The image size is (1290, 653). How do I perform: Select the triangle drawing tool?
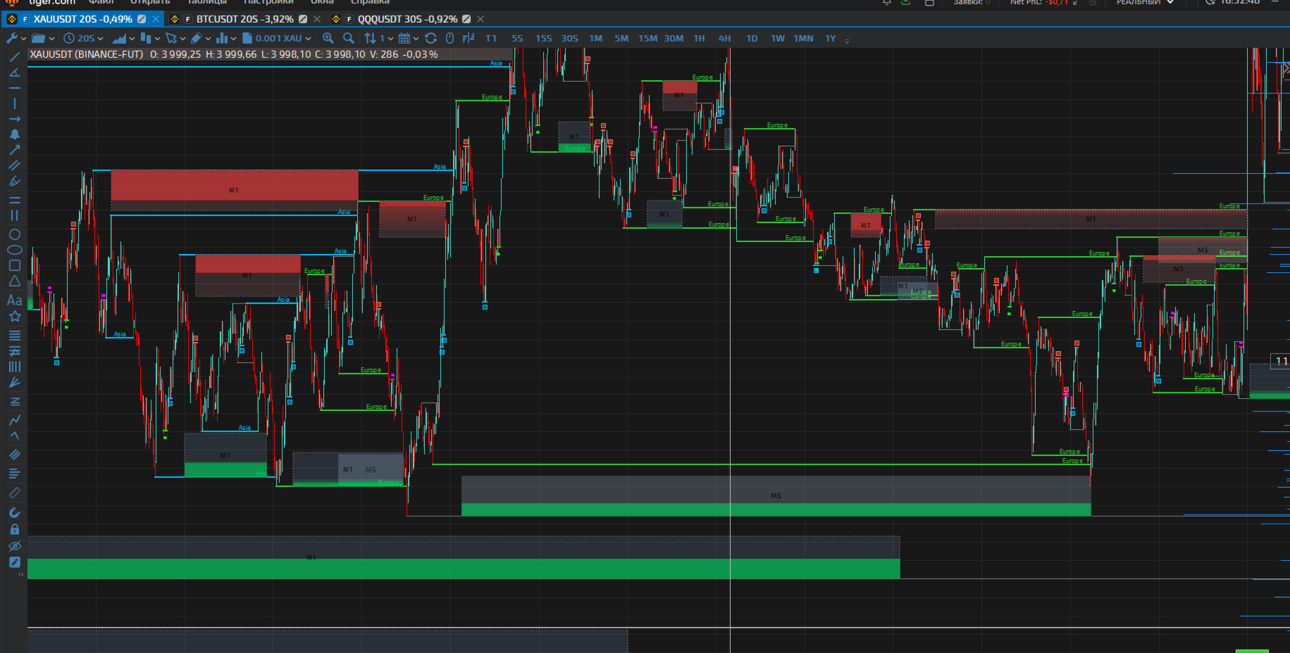tap(14, 280)
